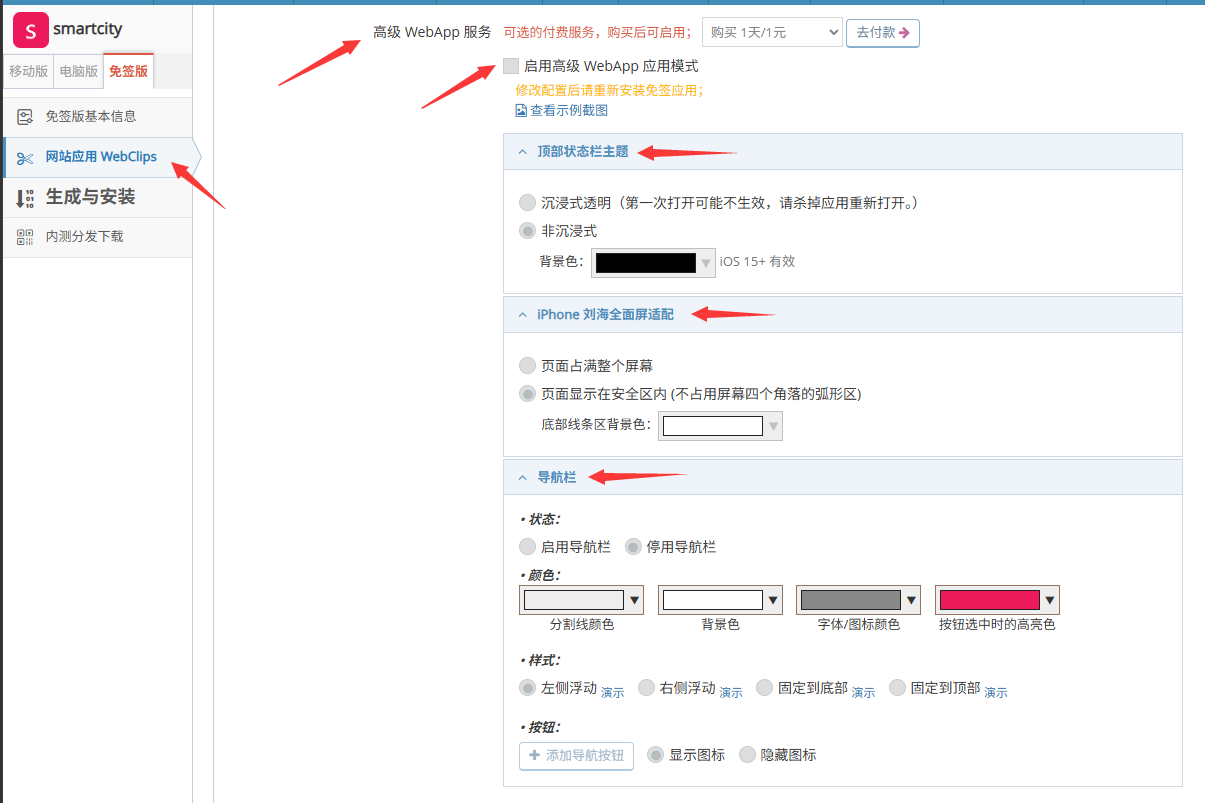Choose the 固定到底部 style radio
Screen dimensions: 1205x803
point(764,688)
